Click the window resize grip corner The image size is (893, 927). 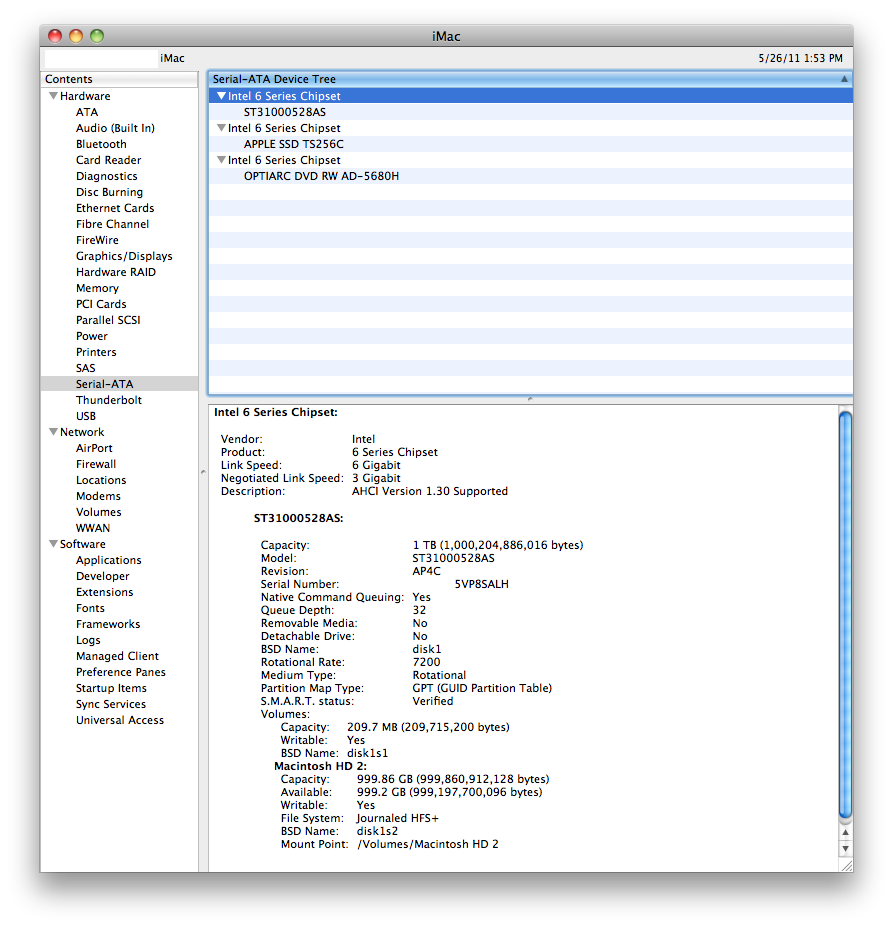point(846,865)
